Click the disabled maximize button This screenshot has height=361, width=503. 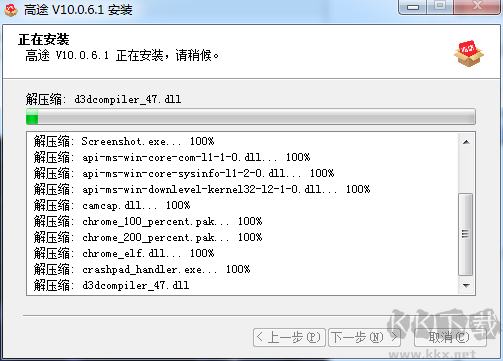[x=440, y=7]
